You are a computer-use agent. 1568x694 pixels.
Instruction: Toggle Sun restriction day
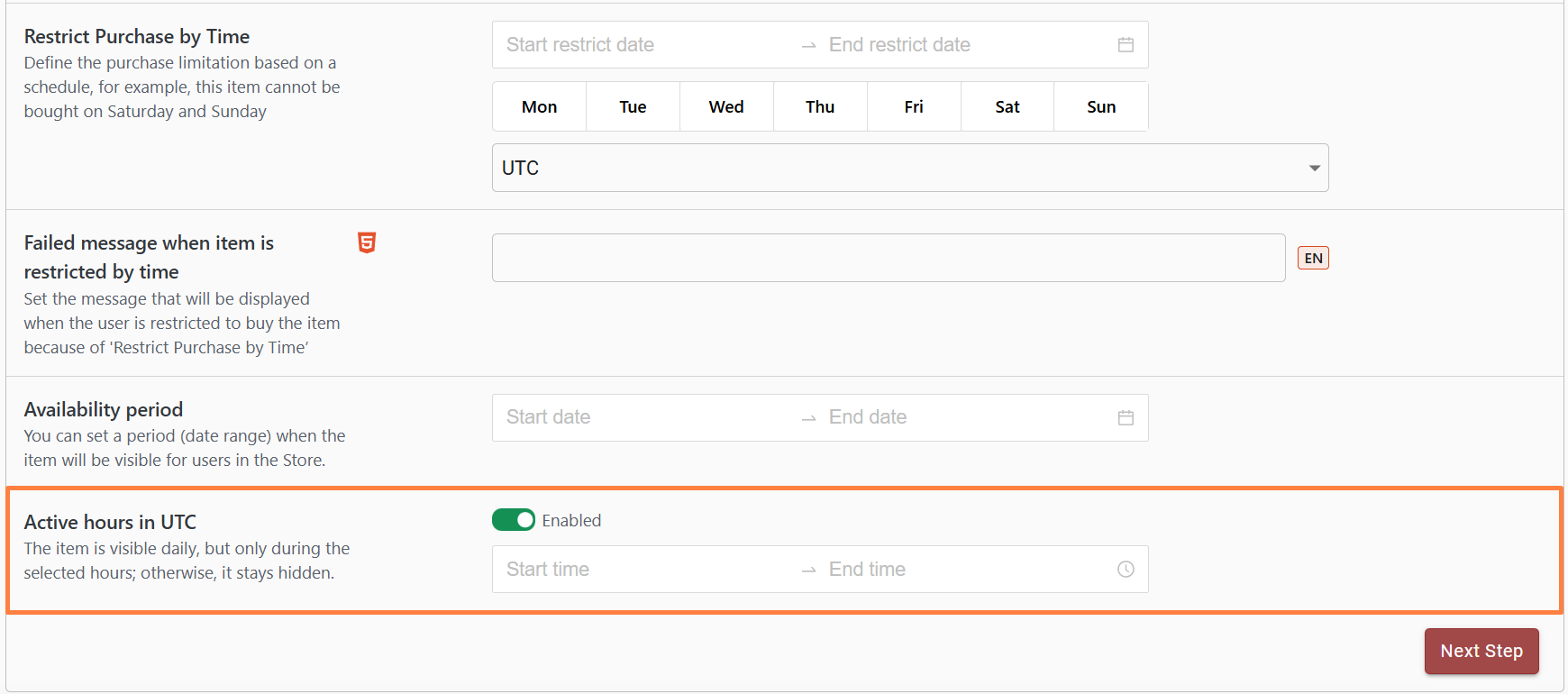pyautogui.click(x=1101, y=107)
